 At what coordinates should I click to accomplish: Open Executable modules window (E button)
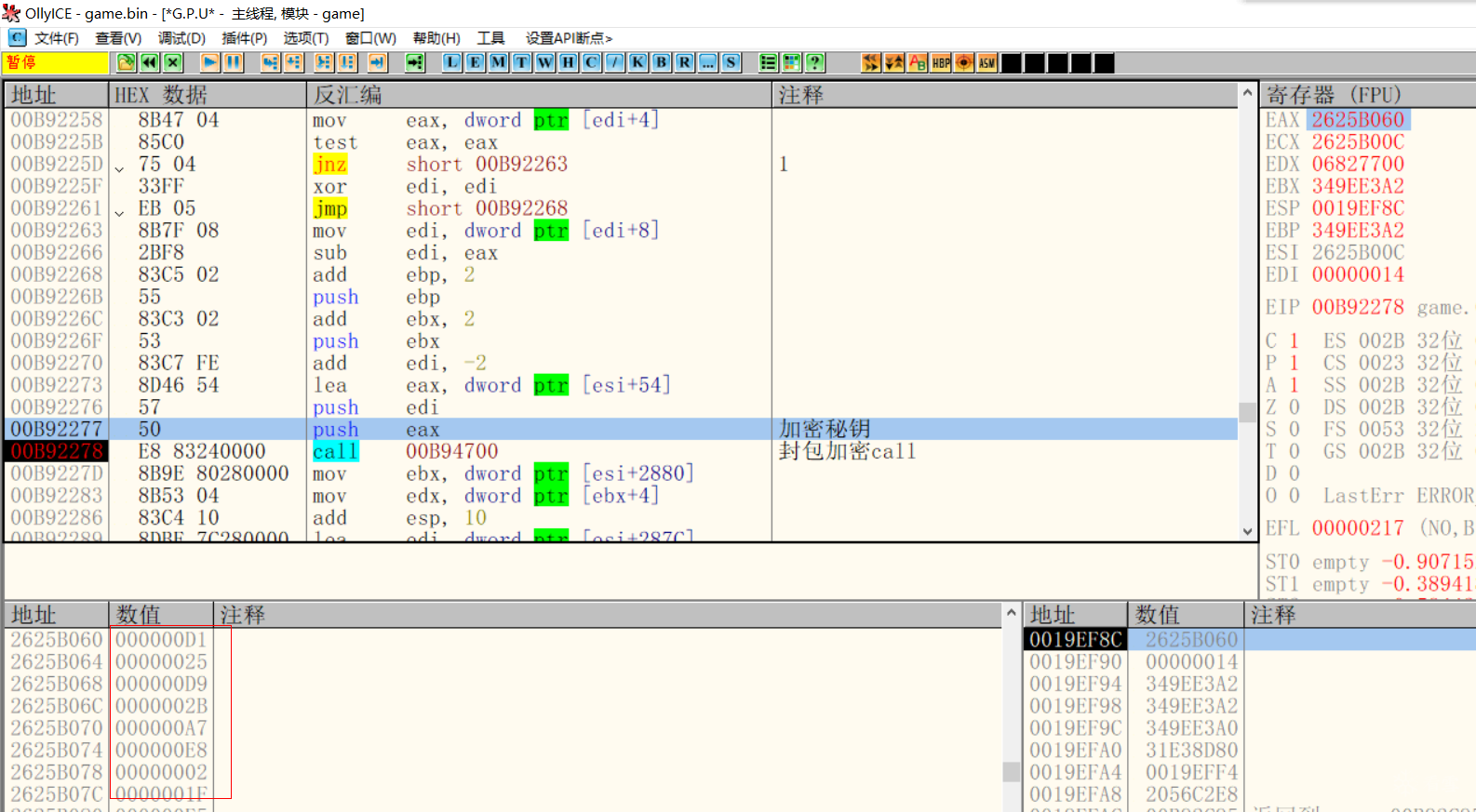pyautogui.click(x=476, y=62)
